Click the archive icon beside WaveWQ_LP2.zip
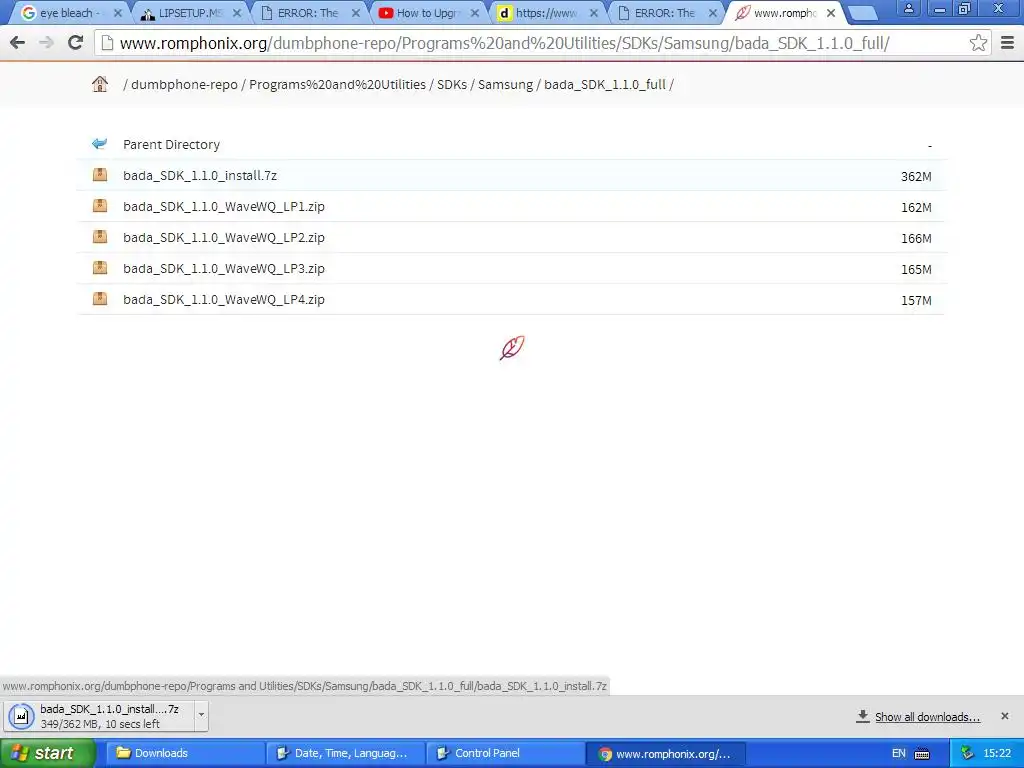Image resolution: width=1024 pixels, height=768 pixels. click(x=99, y=236)
